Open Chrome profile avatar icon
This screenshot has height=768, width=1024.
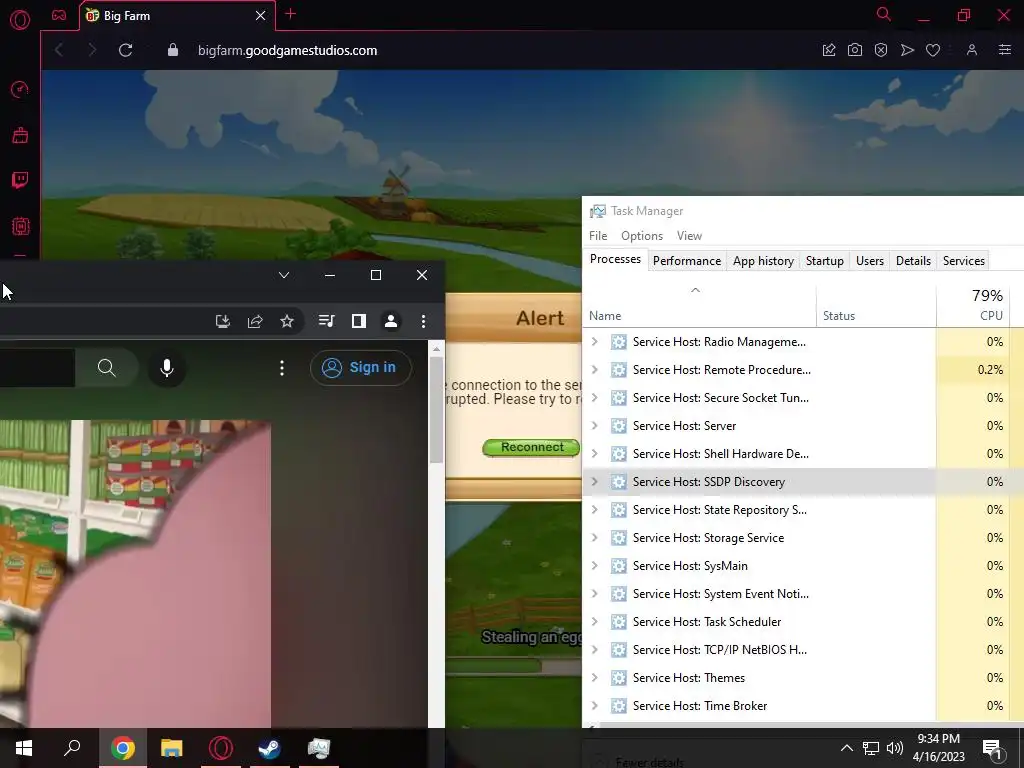click(x=391, y=321)
